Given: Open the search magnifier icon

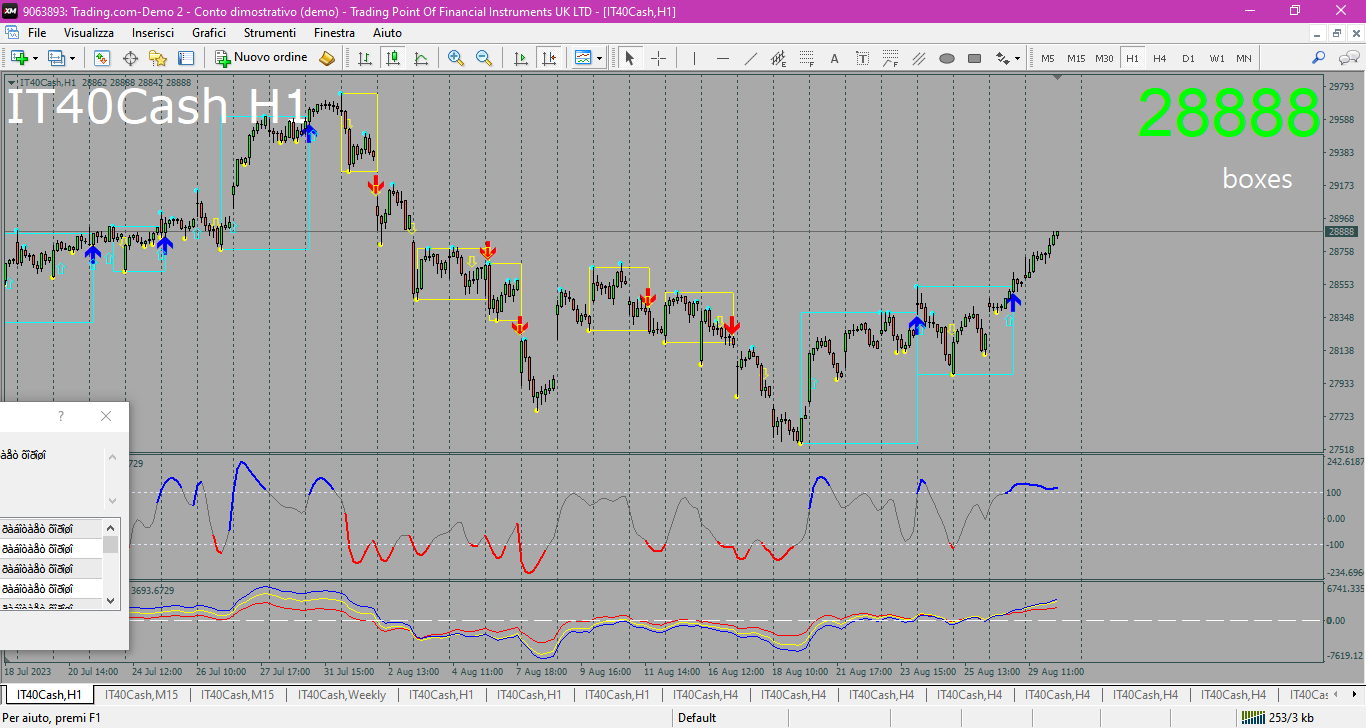Looking at the screenshot, I should pos(1319,58).
